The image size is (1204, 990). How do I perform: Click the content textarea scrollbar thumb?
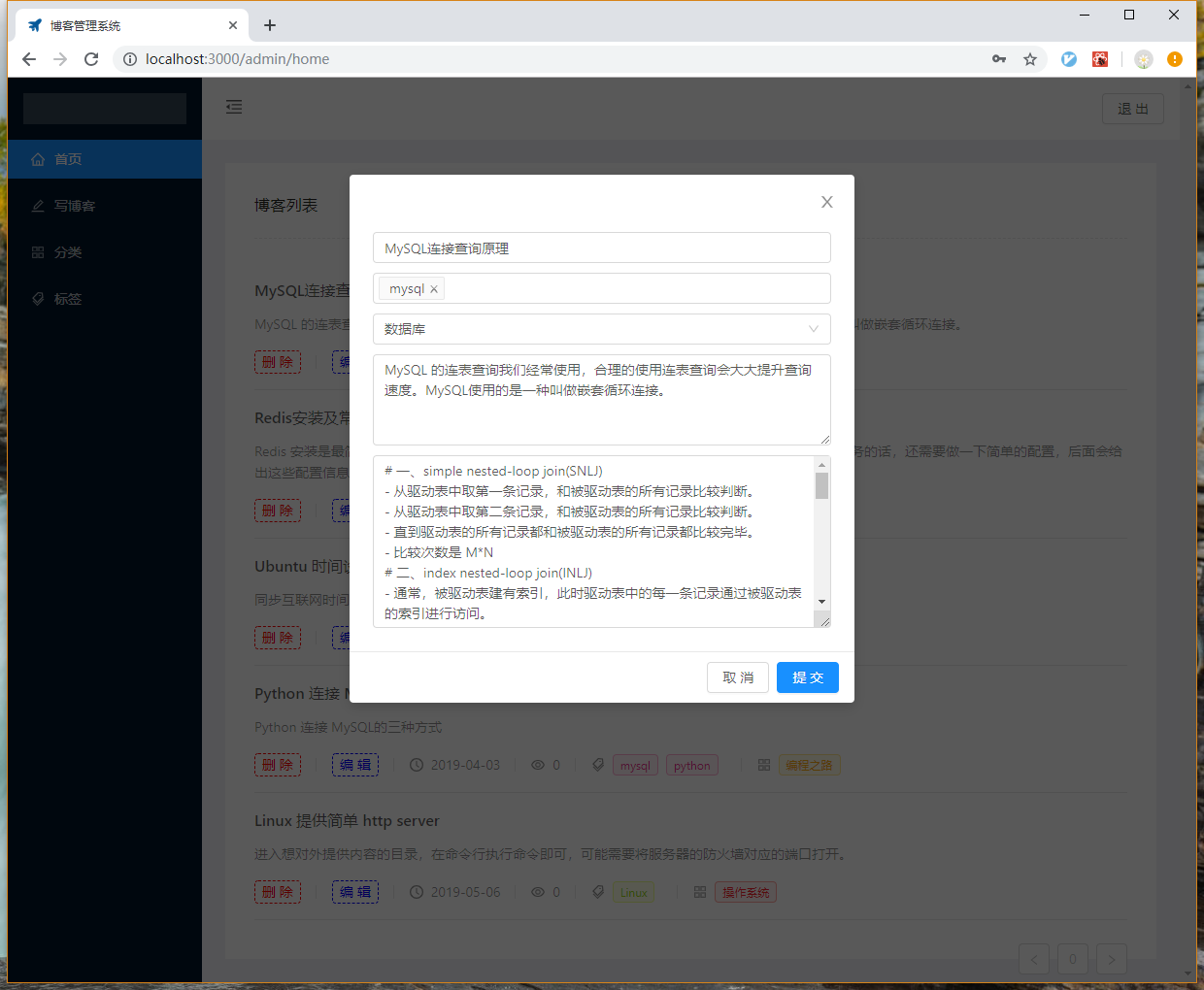(822, 485)
